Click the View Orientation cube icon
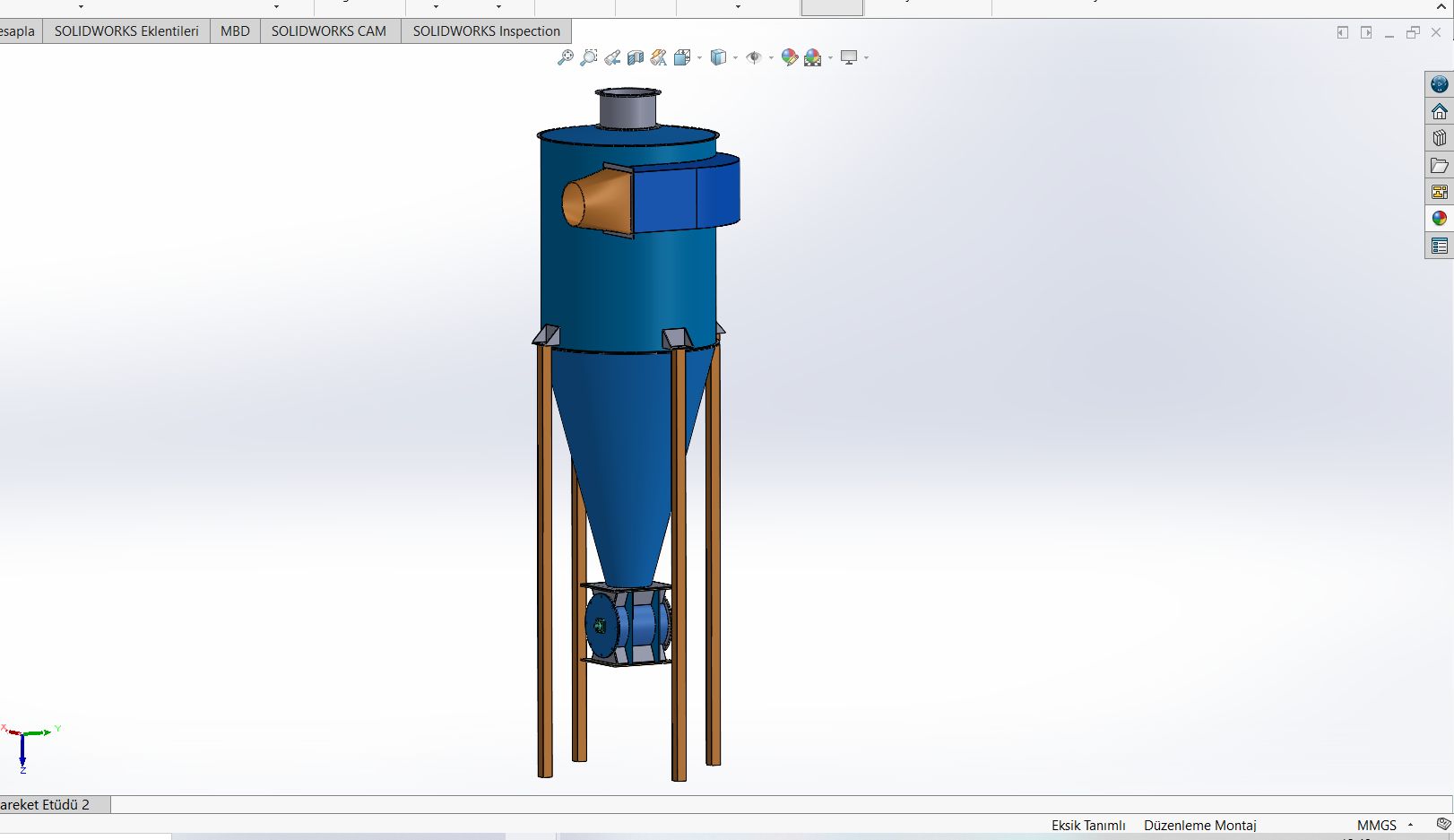 [682, 57]
